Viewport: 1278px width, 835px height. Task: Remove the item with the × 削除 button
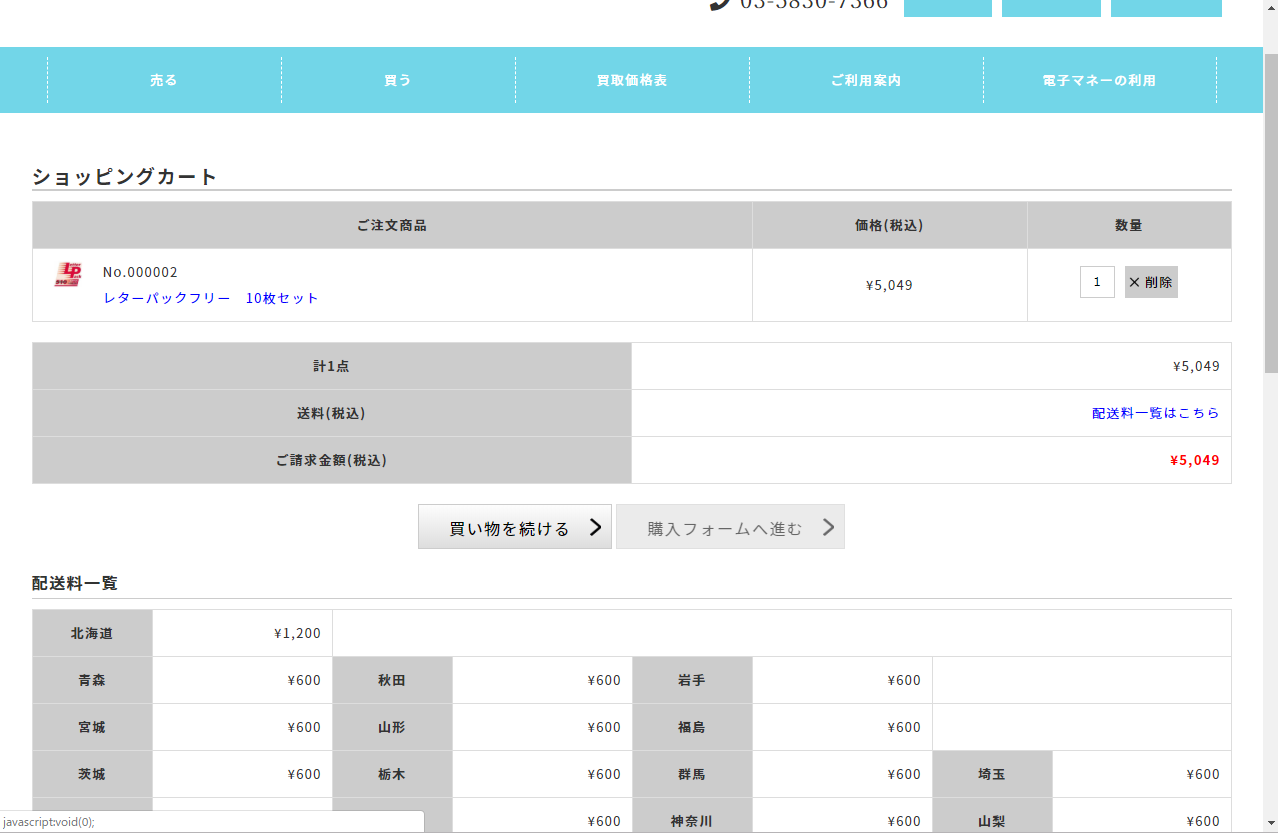point(1151,282)
